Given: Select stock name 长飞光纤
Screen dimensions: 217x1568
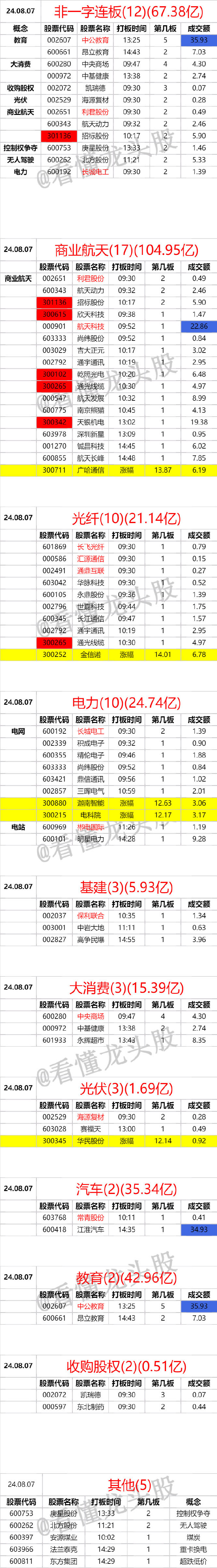Looking at the screenshot, I should 90,547.
